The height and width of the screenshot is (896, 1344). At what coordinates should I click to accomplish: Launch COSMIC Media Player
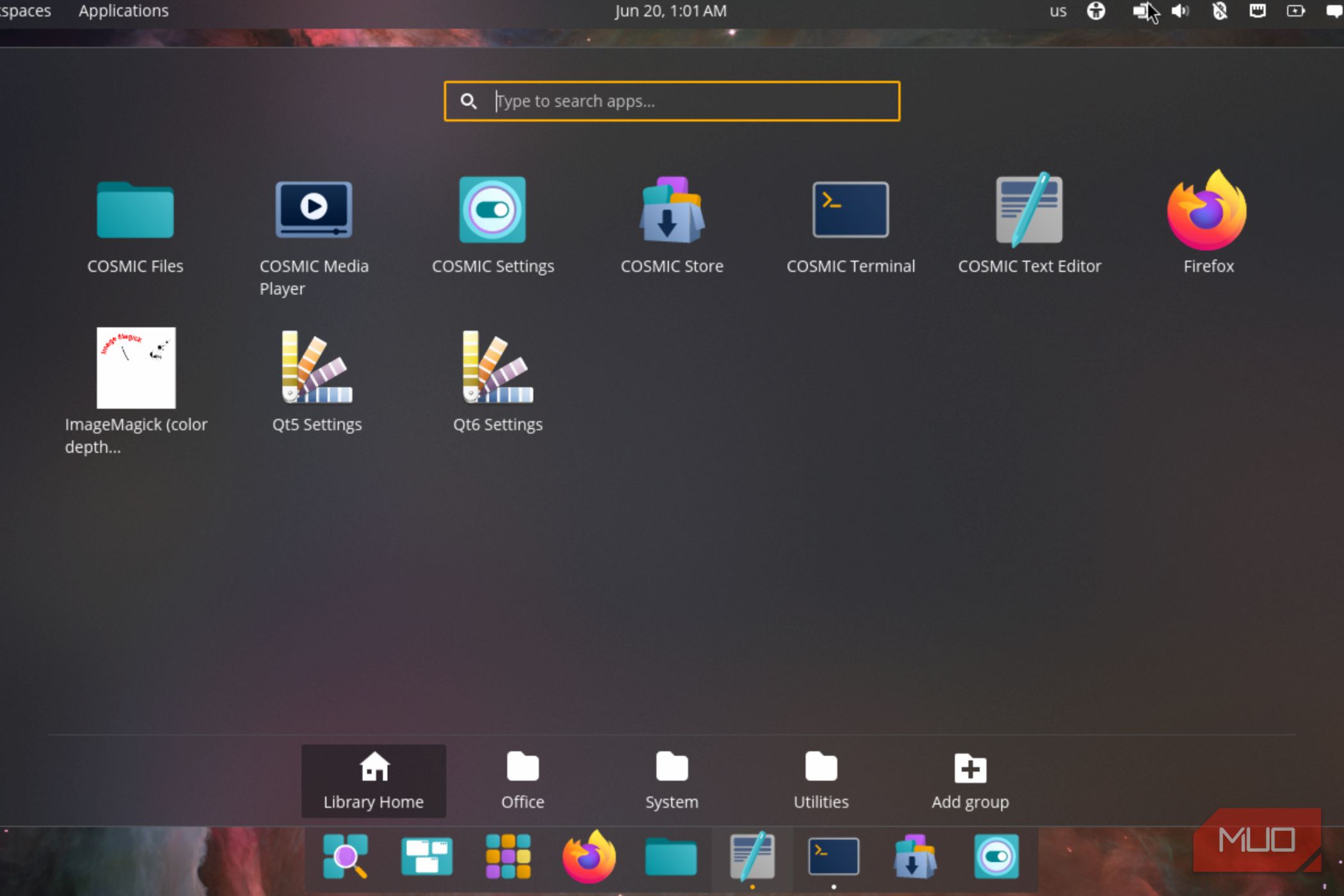pyautogui.click(x=314, y=238)
